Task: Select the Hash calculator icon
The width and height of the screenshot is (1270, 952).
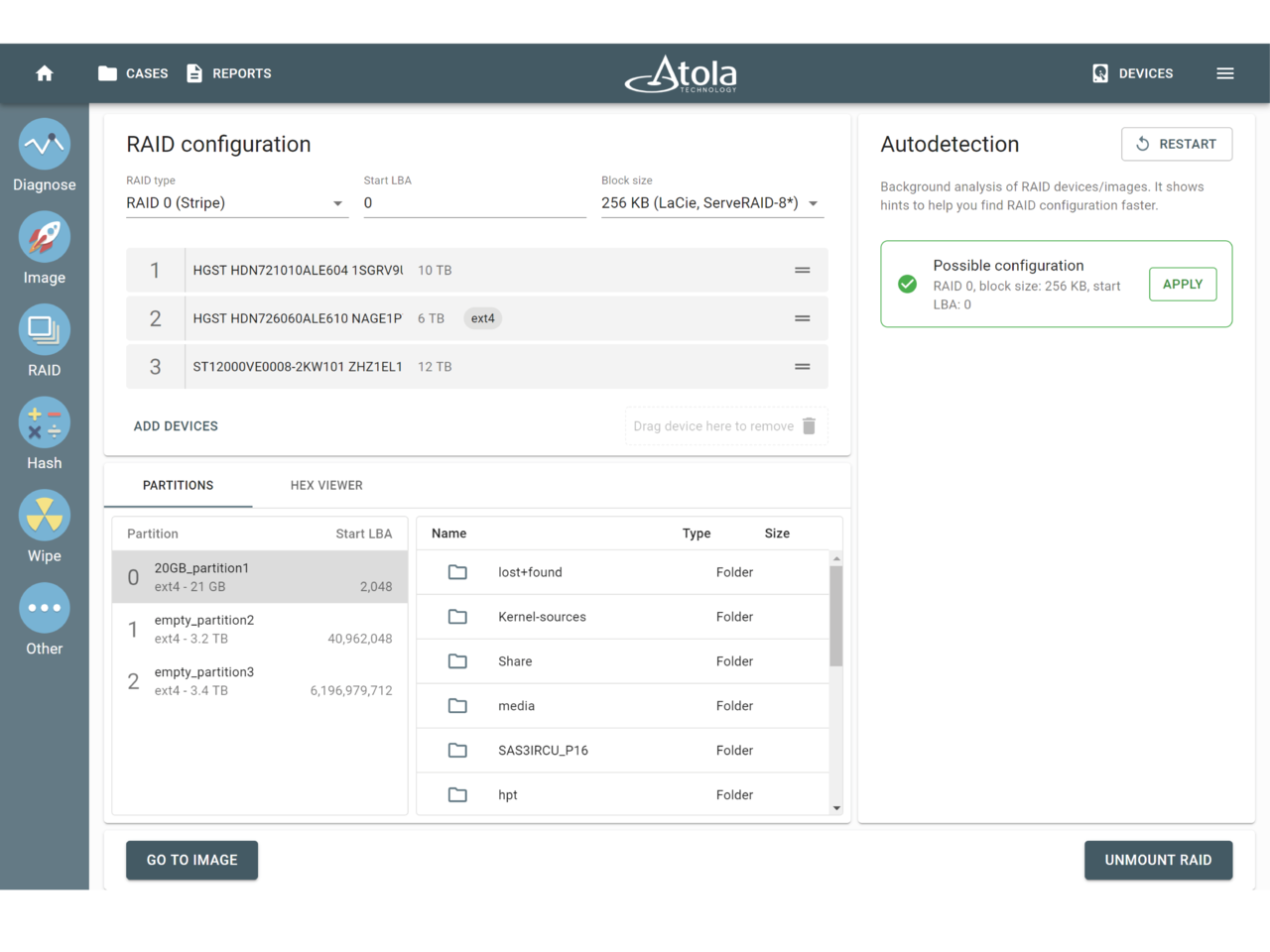Action: 45,423
